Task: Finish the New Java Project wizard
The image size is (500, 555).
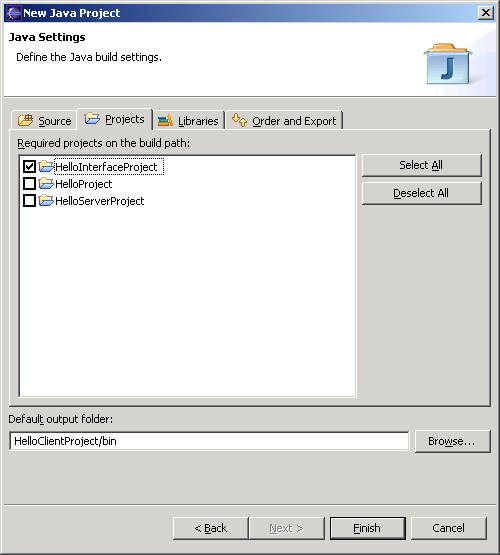Action: click(x=367, y=528)
